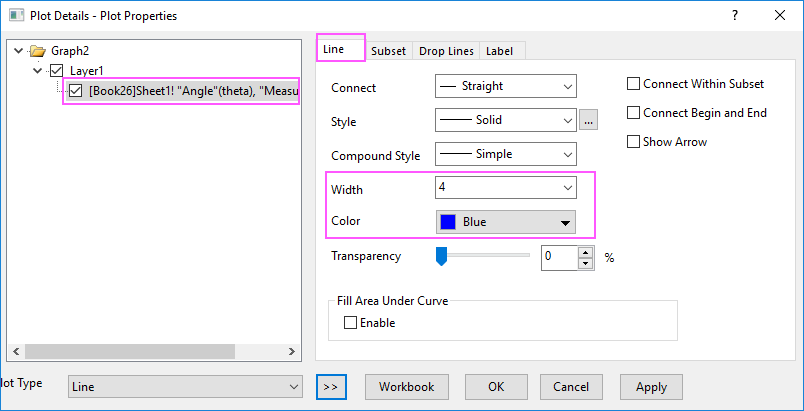The width and height of the screenshot is (804, 411).
Task: Switch to the Drop Lines tab
Action: click(446, 51)
